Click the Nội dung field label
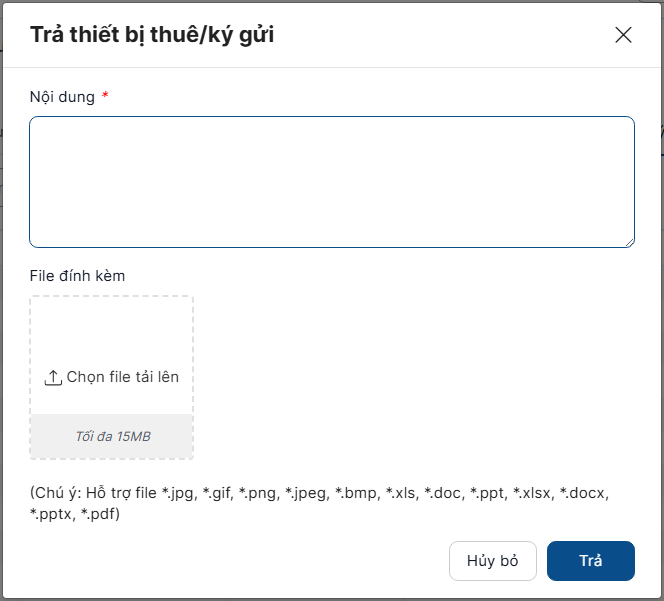664x601 pixels. 62,97
